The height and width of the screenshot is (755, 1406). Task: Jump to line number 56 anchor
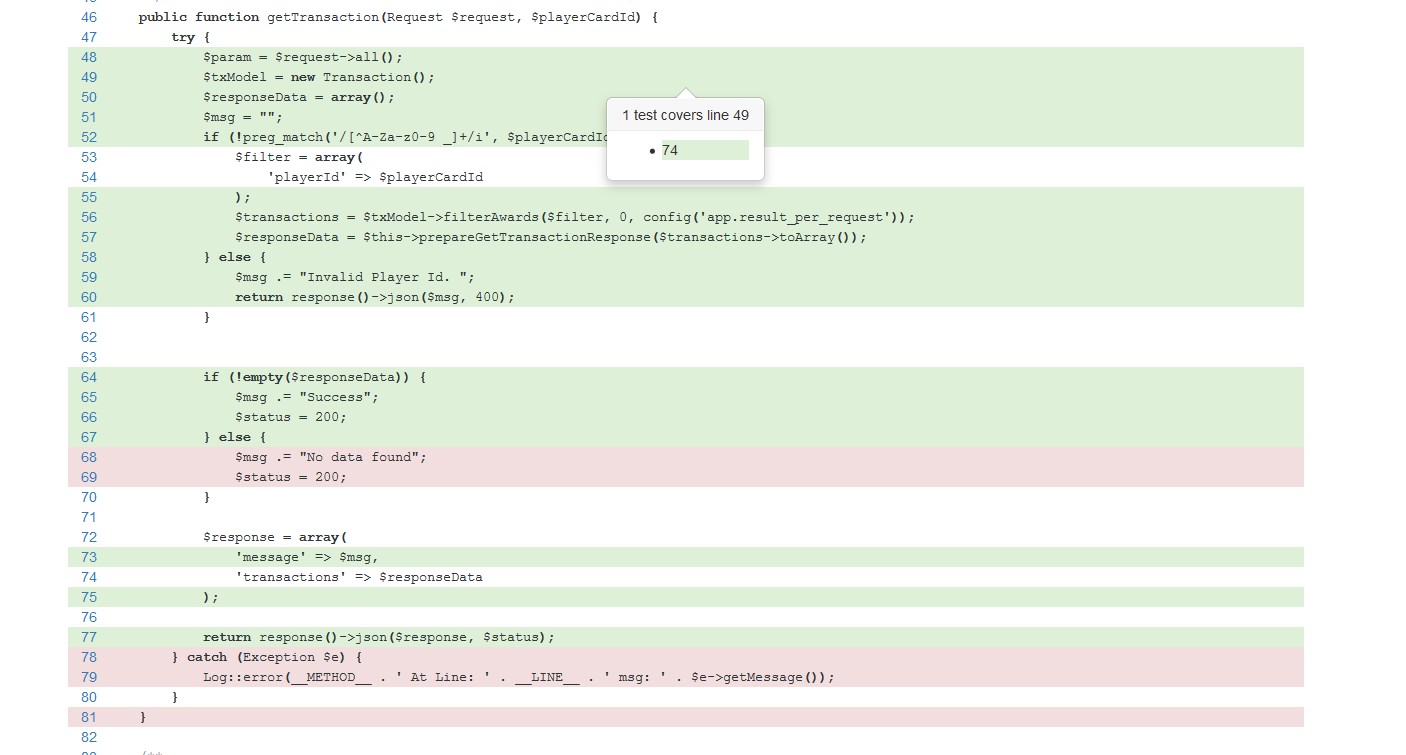(89, 217)
